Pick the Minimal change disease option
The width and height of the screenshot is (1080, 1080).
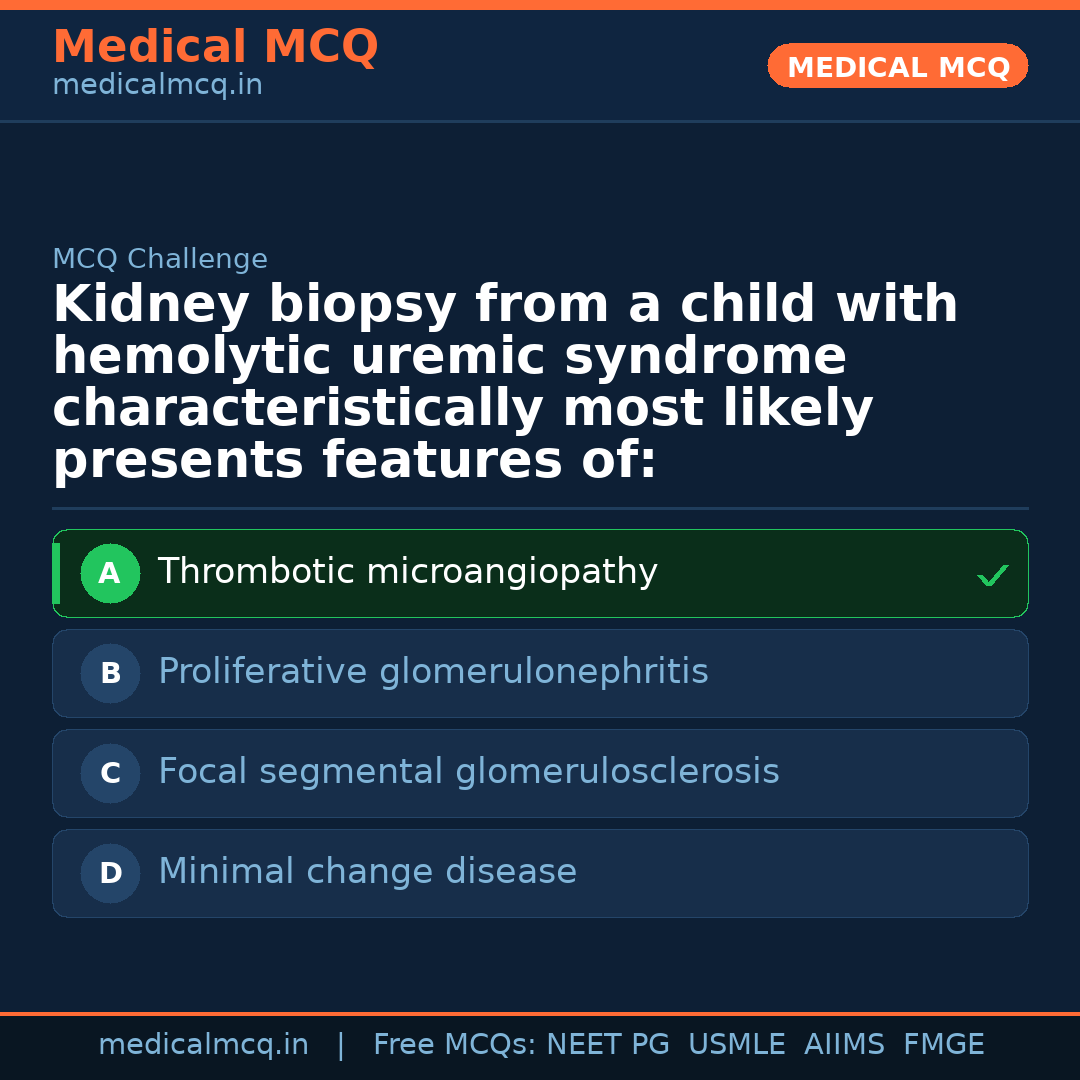coord(367,872)
